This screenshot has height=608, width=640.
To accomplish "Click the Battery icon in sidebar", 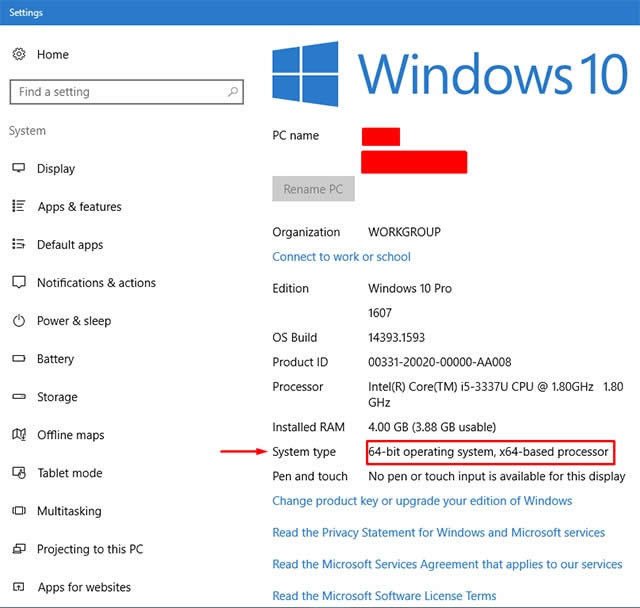I will tap(19, 358).
